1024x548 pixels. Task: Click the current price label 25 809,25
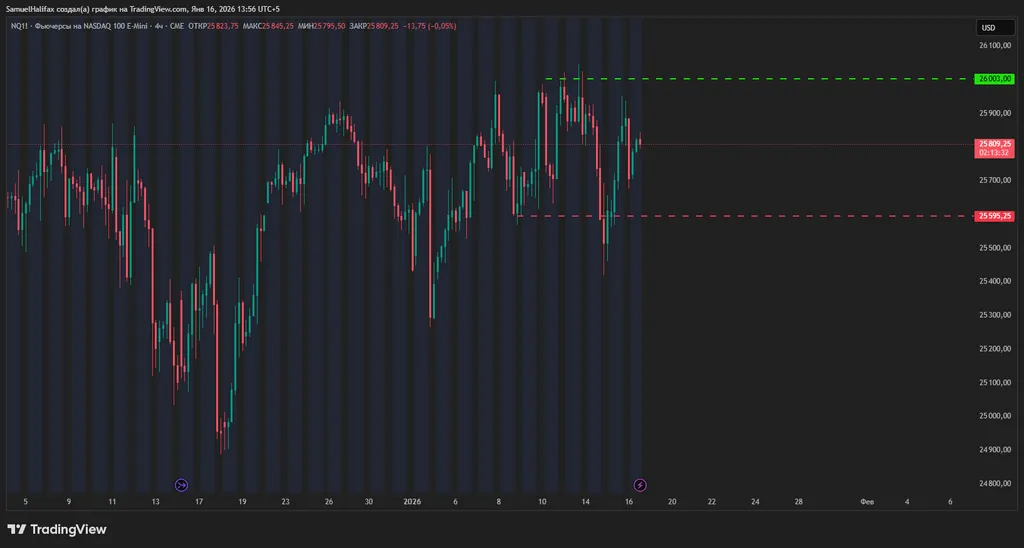click(x=995, y=144)
